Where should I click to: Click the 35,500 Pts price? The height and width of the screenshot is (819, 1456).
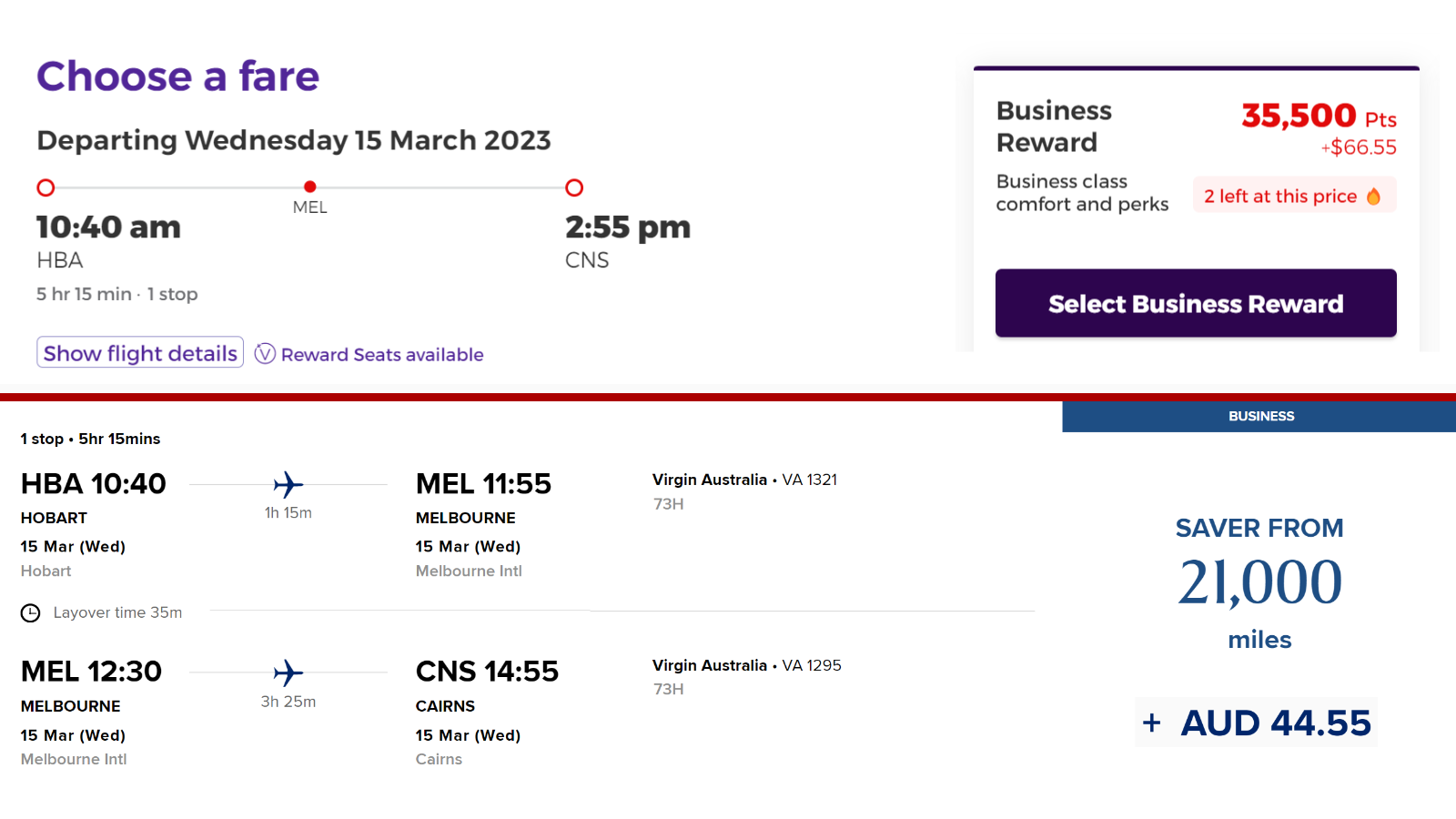(x=1319, y=116)
